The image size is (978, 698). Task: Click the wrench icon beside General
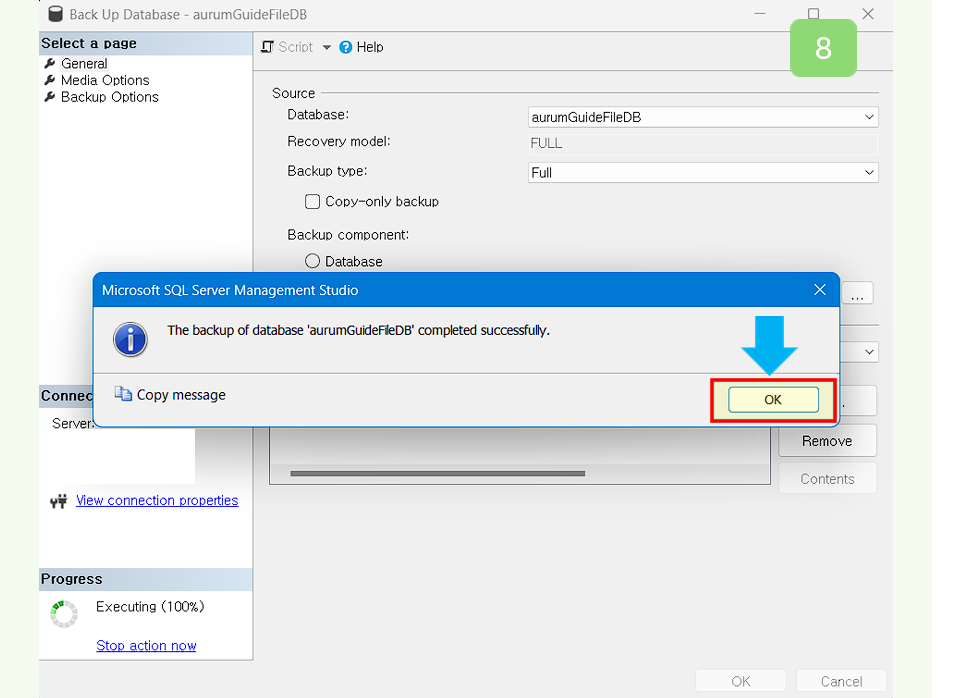pos(50,64)
